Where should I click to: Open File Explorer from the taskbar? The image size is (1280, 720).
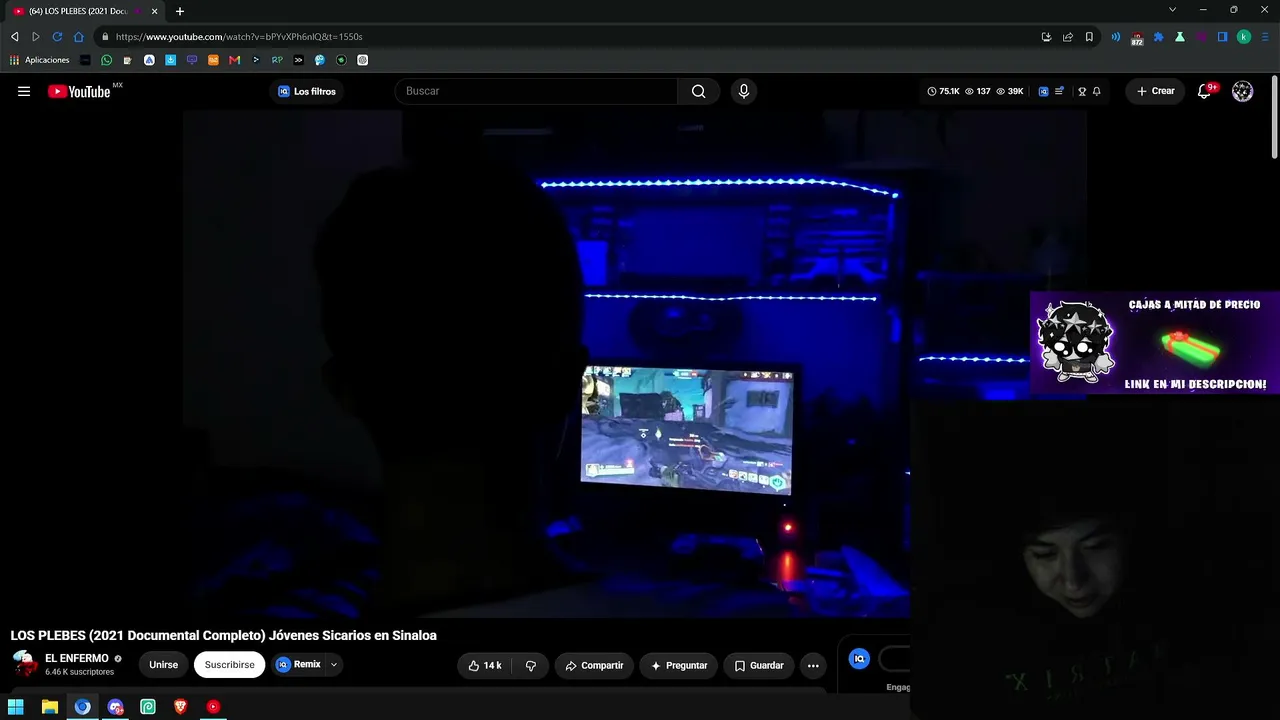49,707
